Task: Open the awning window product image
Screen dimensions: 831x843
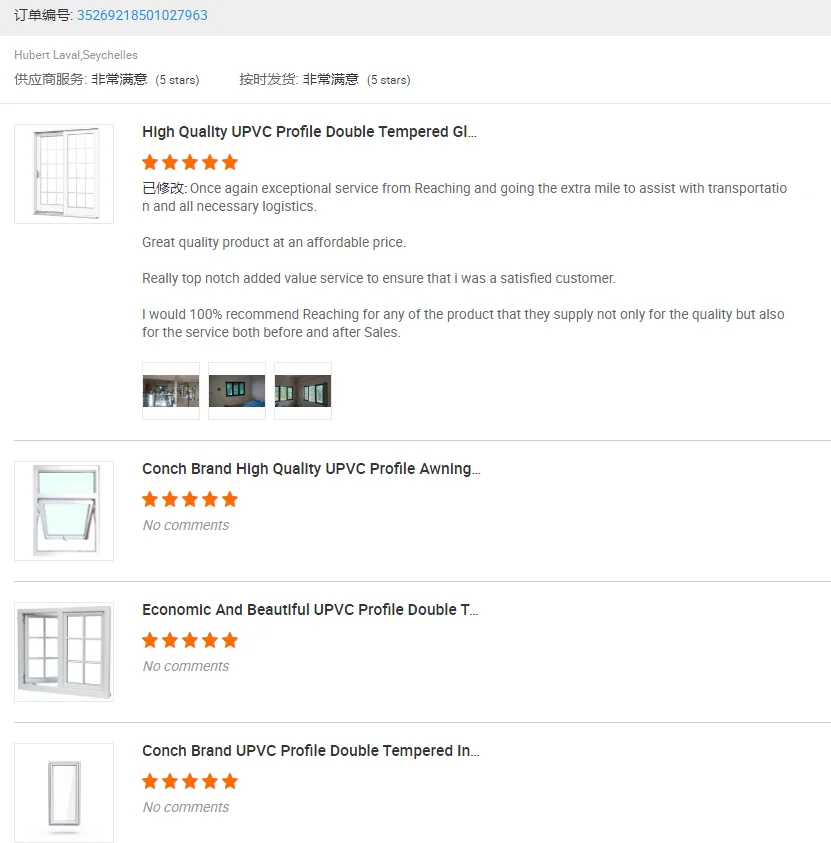Action: coord(64,511)
